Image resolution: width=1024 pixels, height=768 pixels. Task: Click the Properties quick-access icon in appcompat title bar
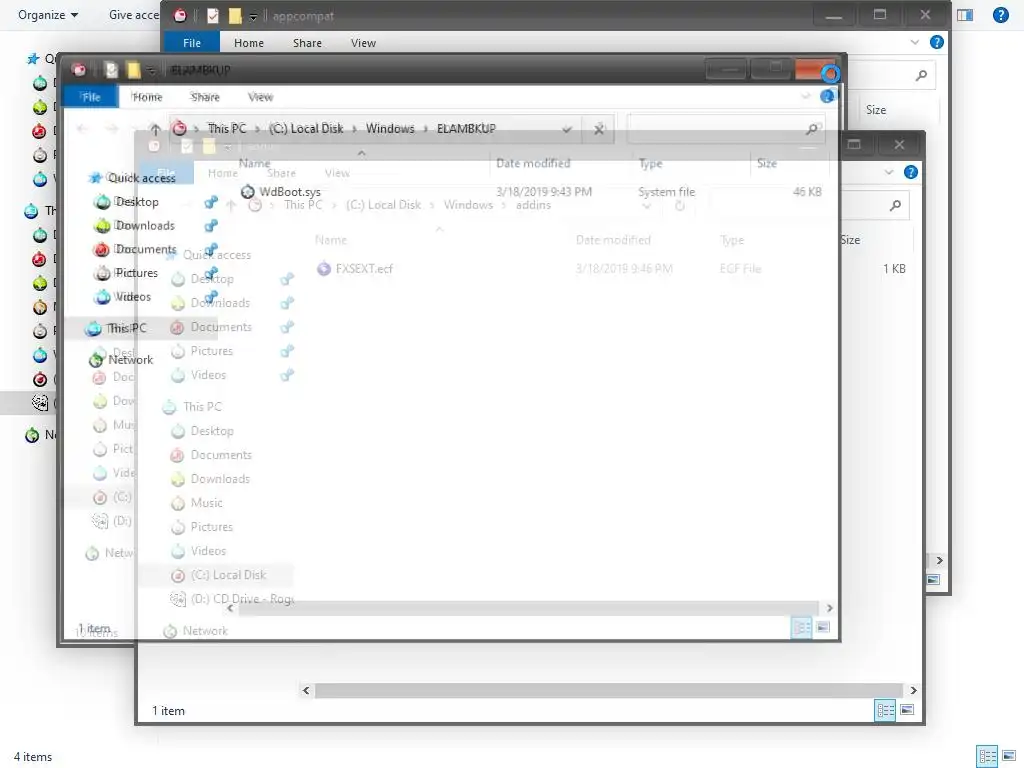point(213,16)
